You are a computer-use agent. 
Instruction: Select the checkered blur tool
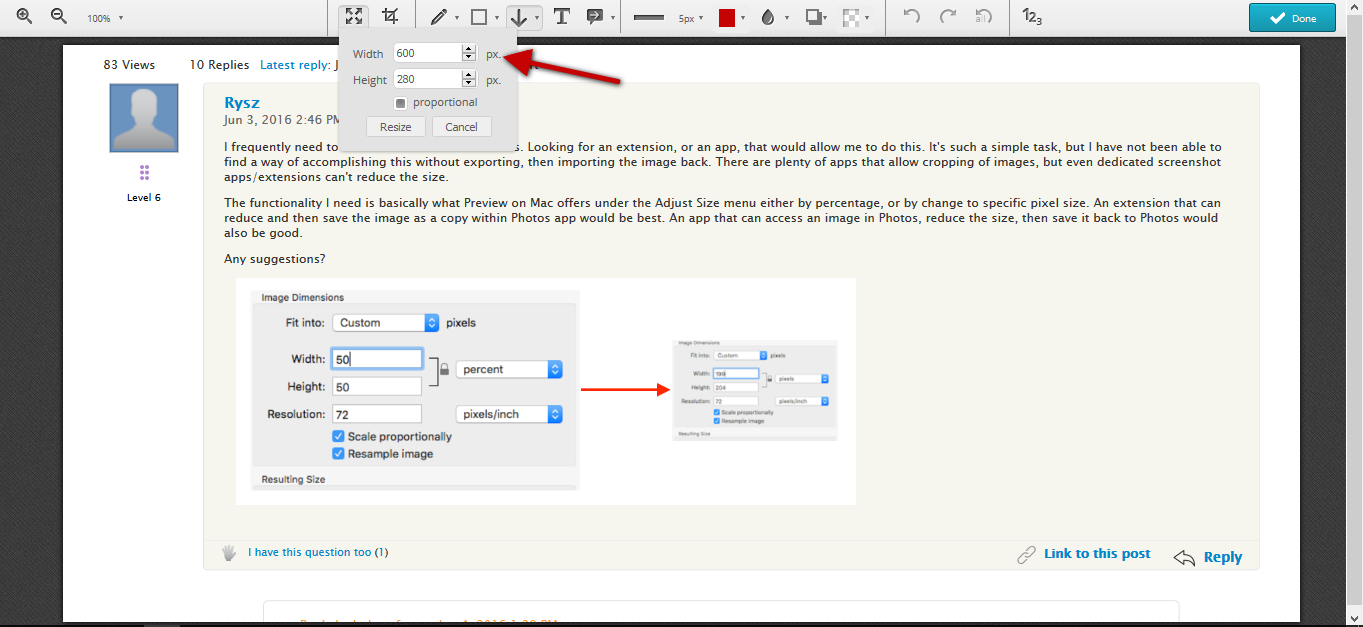850,17
